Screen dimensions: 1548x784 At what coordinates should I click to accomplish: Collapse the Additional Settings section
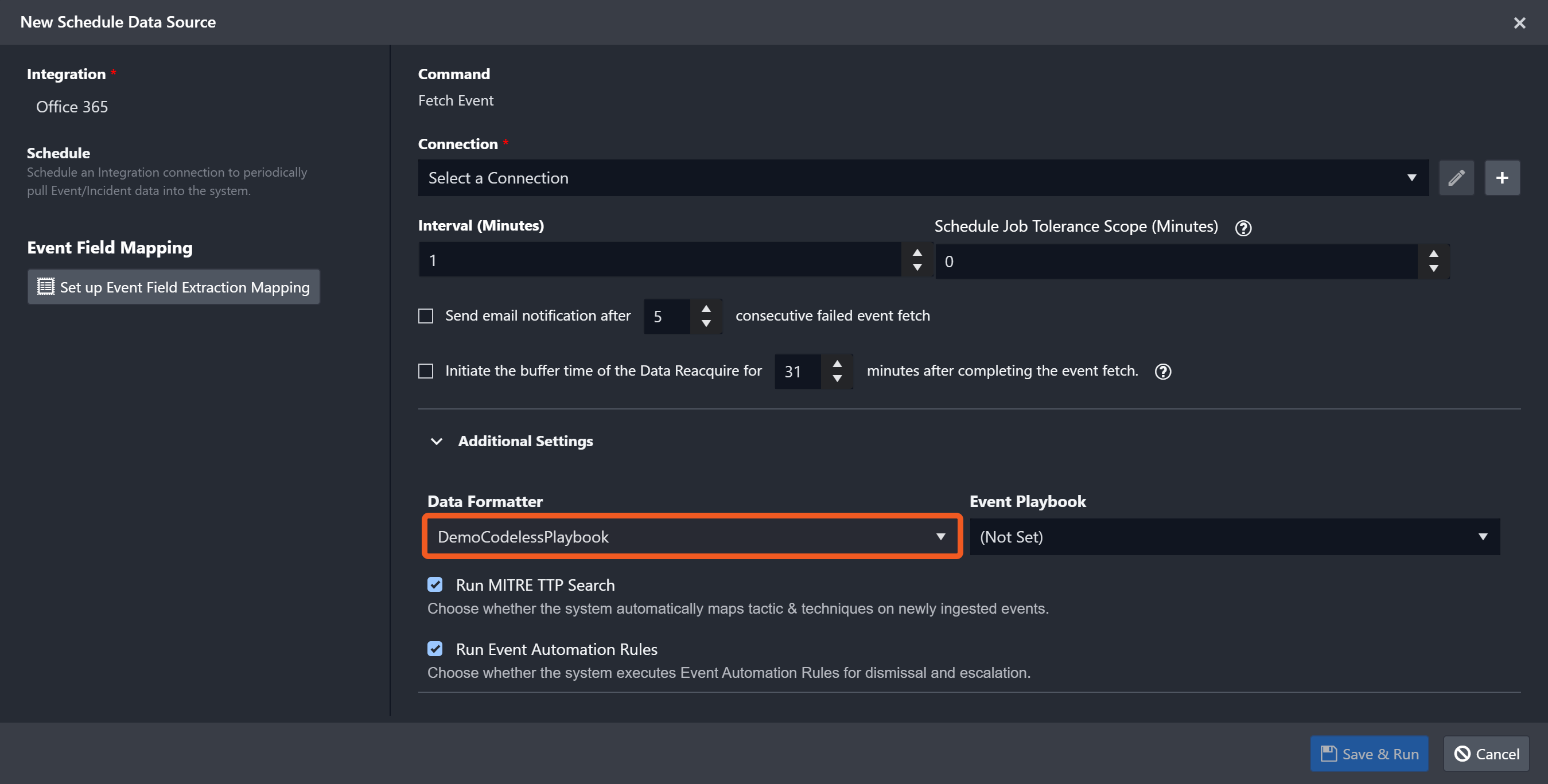point(437,441)
